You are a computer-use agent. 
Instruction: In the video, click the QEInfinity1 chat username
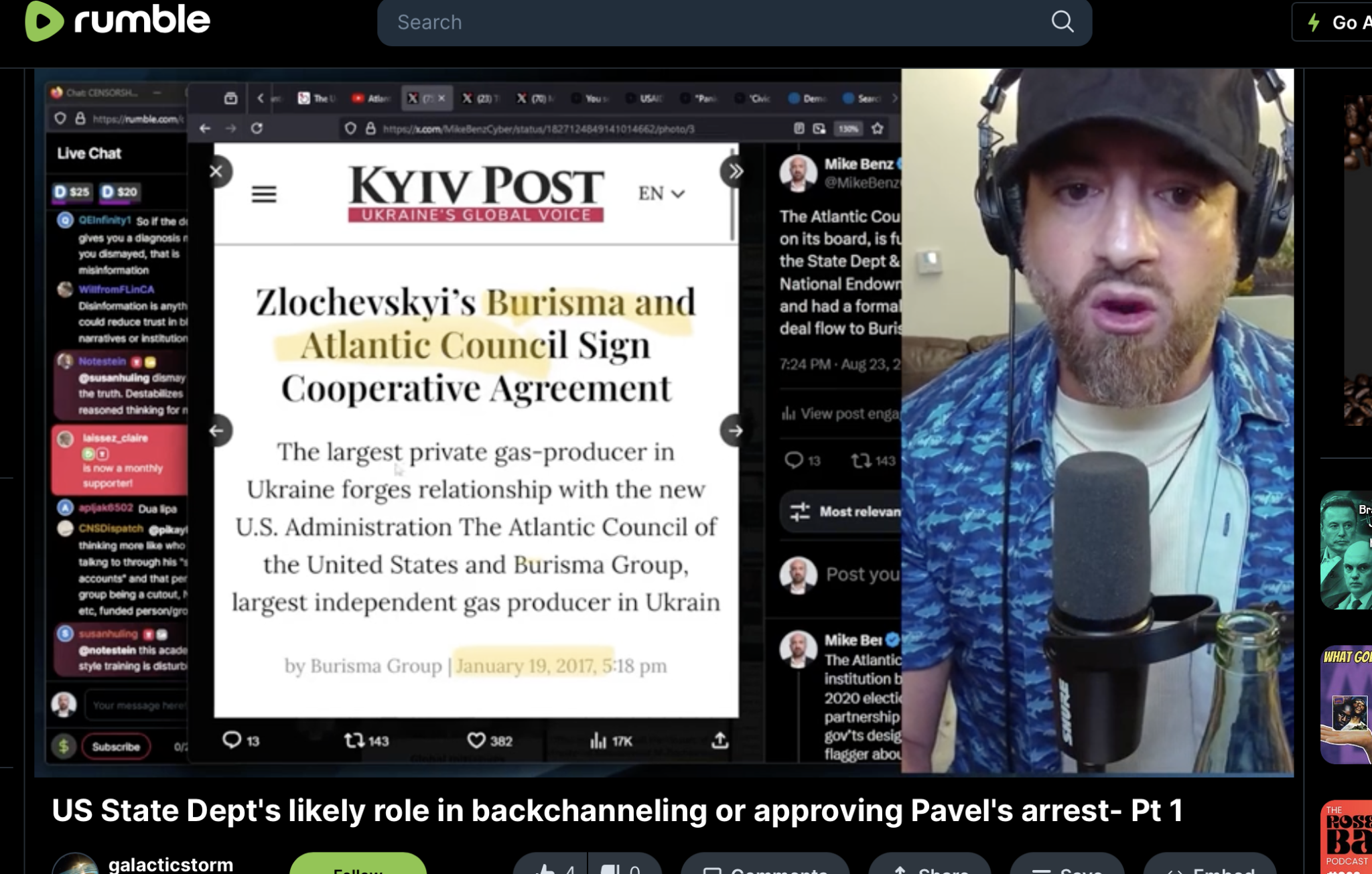[105, 220]
